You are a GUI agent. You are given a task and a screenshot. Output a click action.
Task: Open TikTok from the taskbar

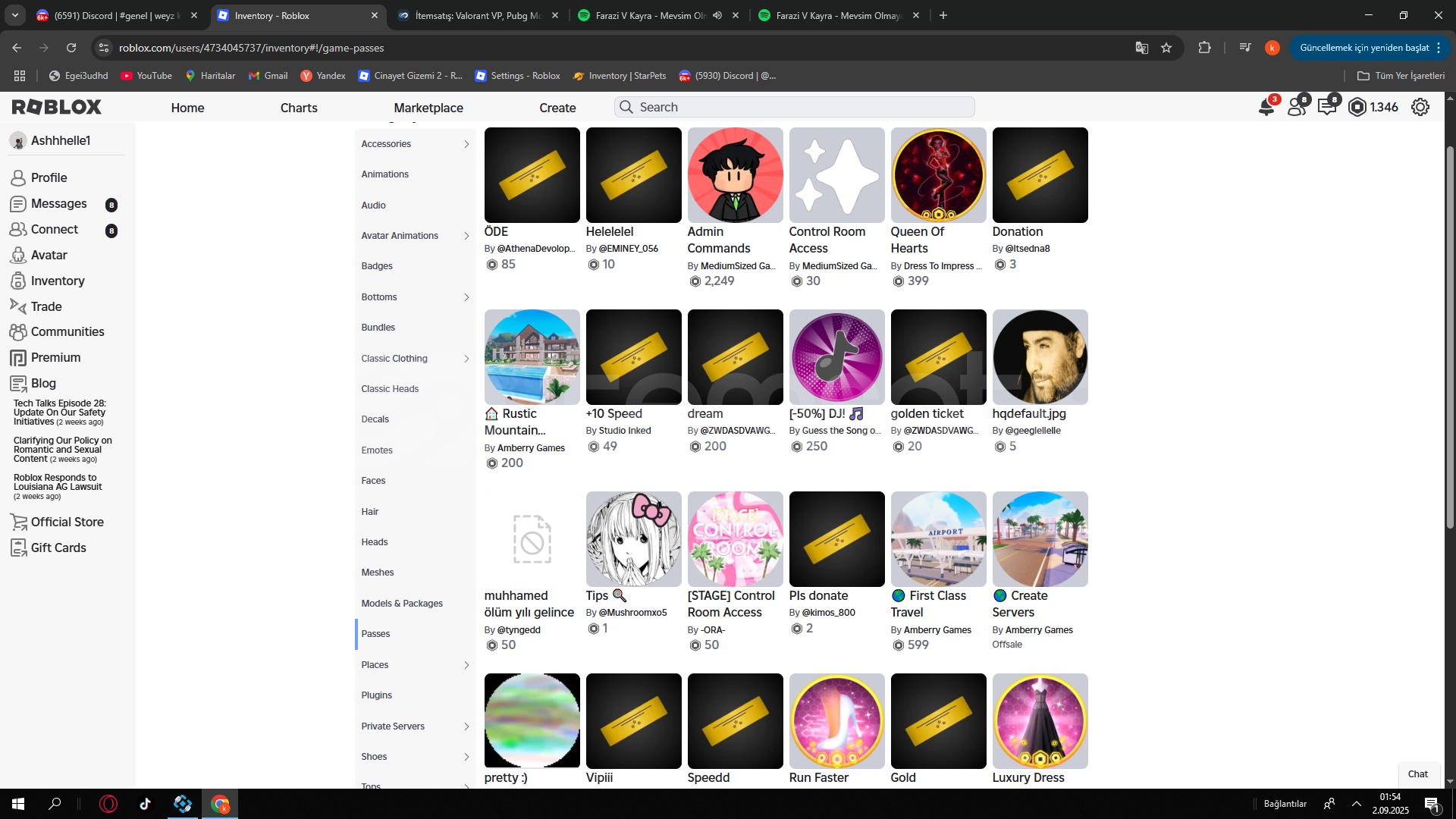point(146,804)
